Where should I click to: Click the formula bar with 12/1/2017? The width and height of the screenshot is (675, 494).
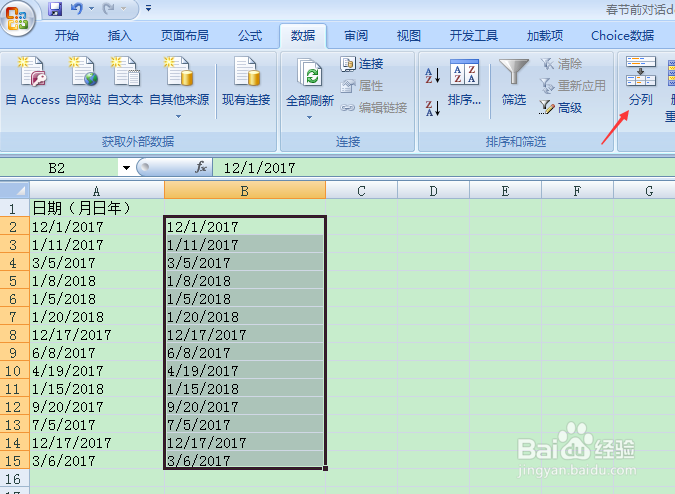pyautogui.click(x=443, y=167)
